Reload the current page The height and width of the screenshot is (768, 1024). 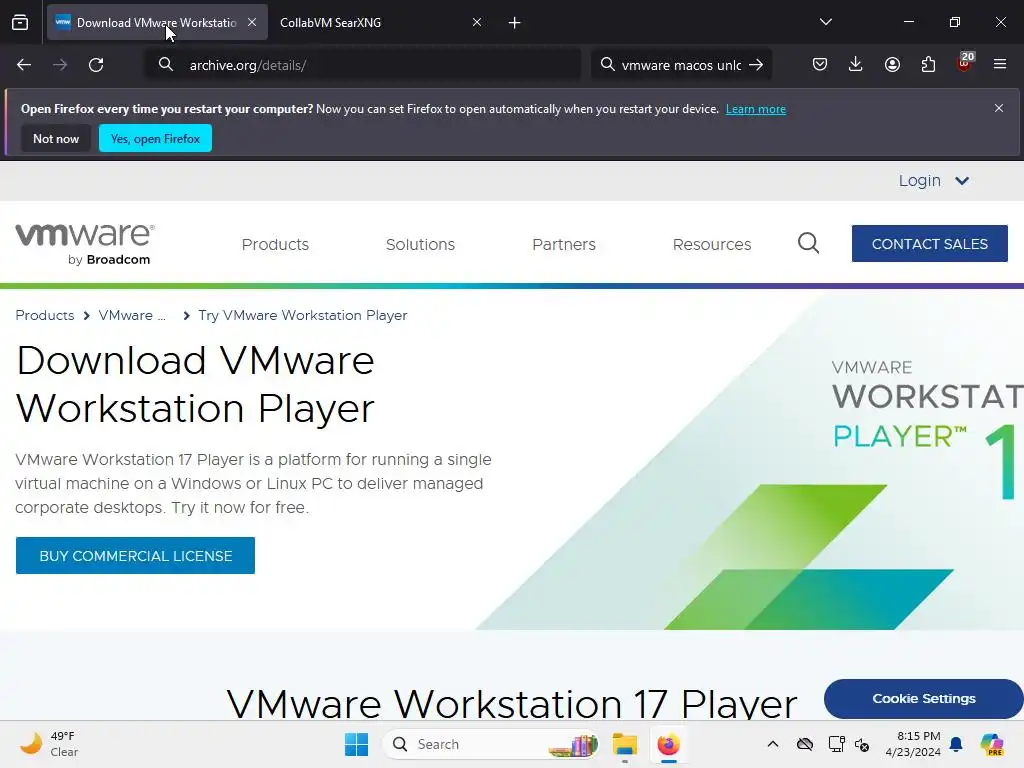96,65
